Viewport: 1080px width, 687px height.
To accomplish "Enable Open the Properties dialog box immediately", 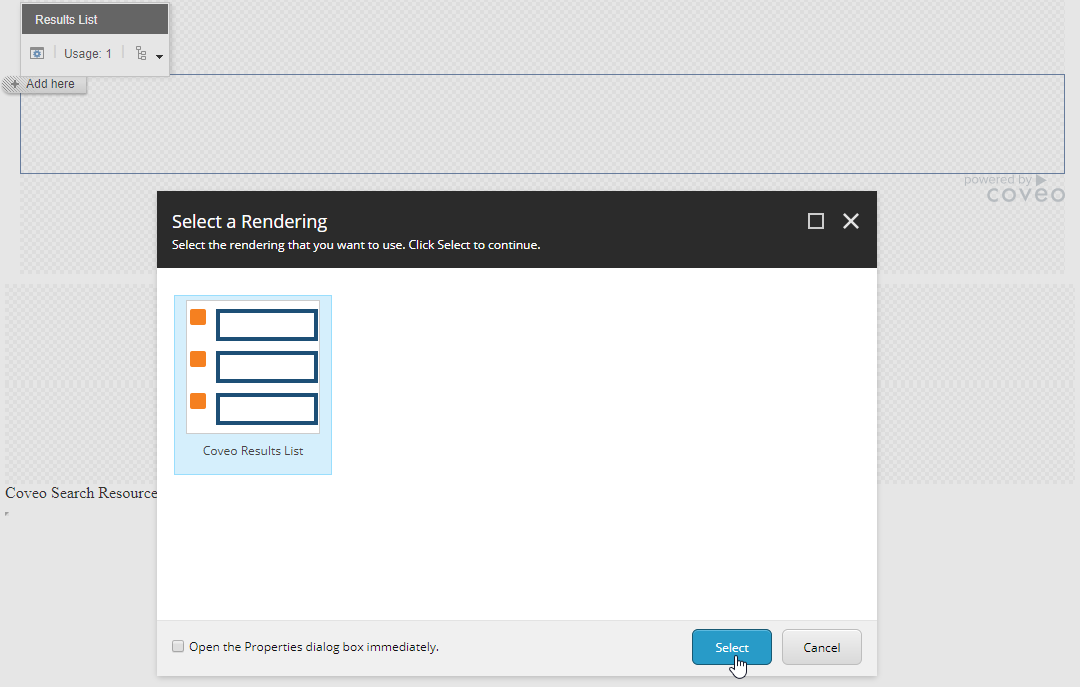I will (178, 646).
